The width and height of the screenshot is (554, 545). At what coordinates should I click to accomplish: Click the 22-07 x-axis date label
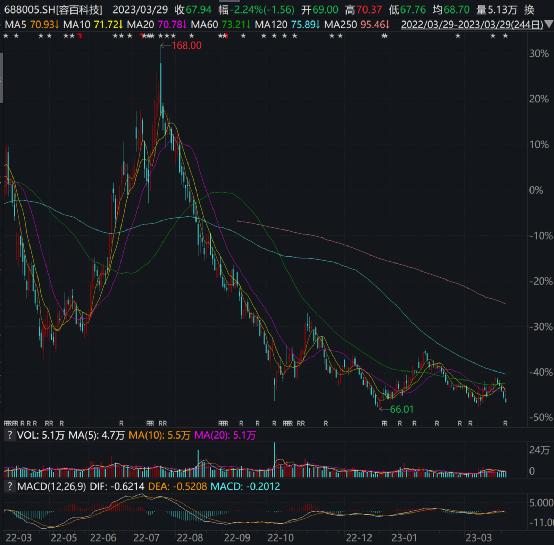146,538
